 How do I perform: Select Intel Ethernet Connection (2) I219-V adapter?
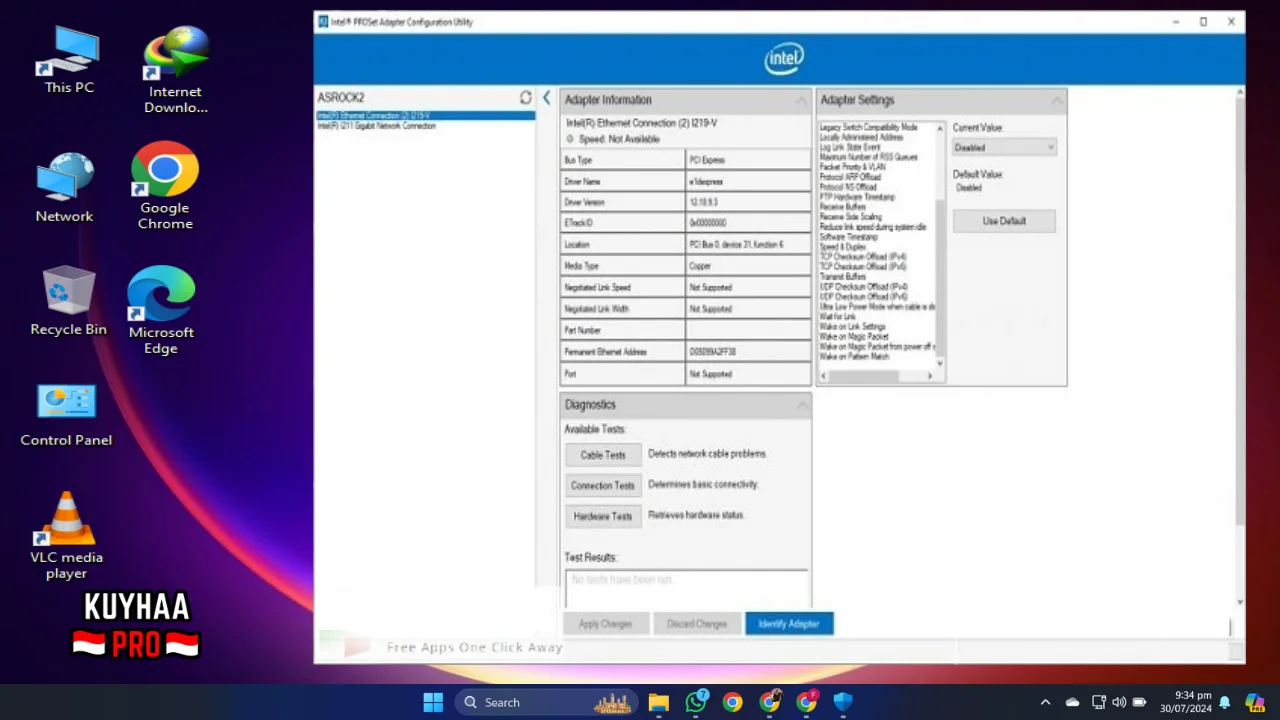pos(425,116)
